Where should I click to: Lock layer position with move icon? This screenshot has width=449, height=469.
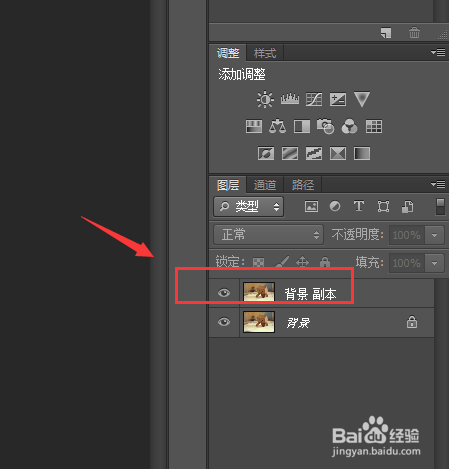point(302,262)
